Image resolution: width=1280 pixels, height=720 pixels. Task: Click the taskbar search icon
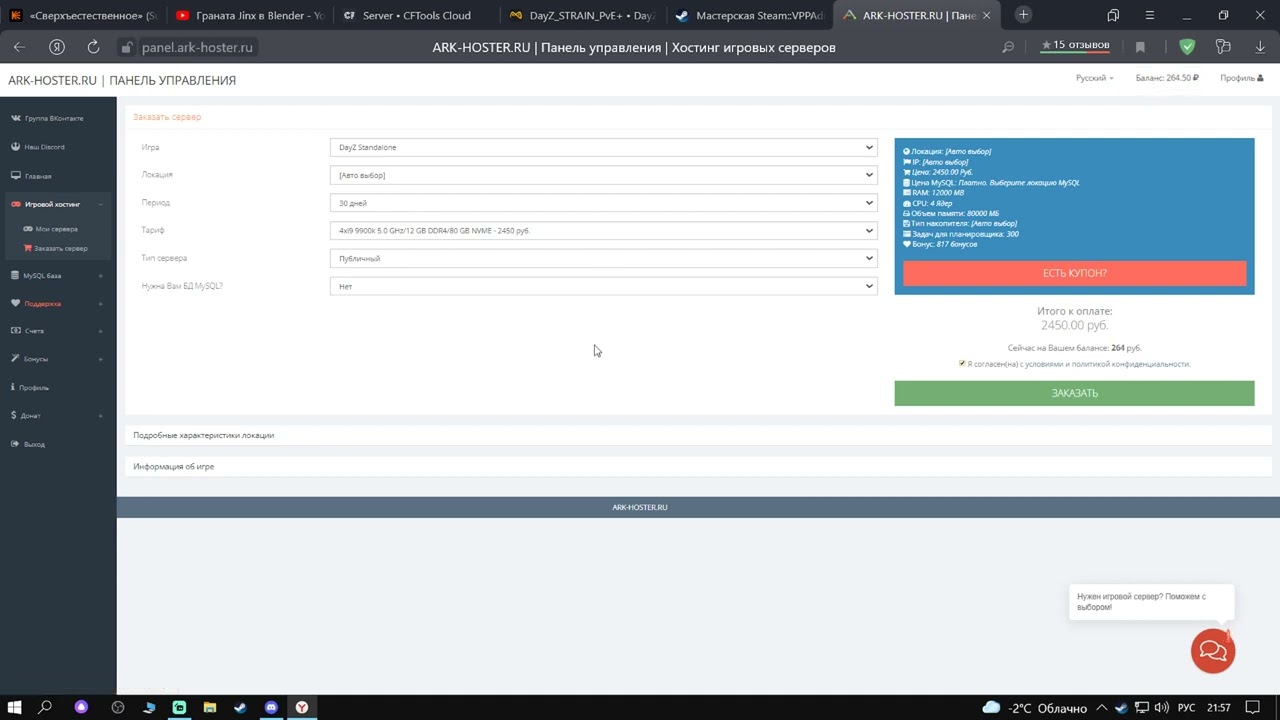[45, 707]
